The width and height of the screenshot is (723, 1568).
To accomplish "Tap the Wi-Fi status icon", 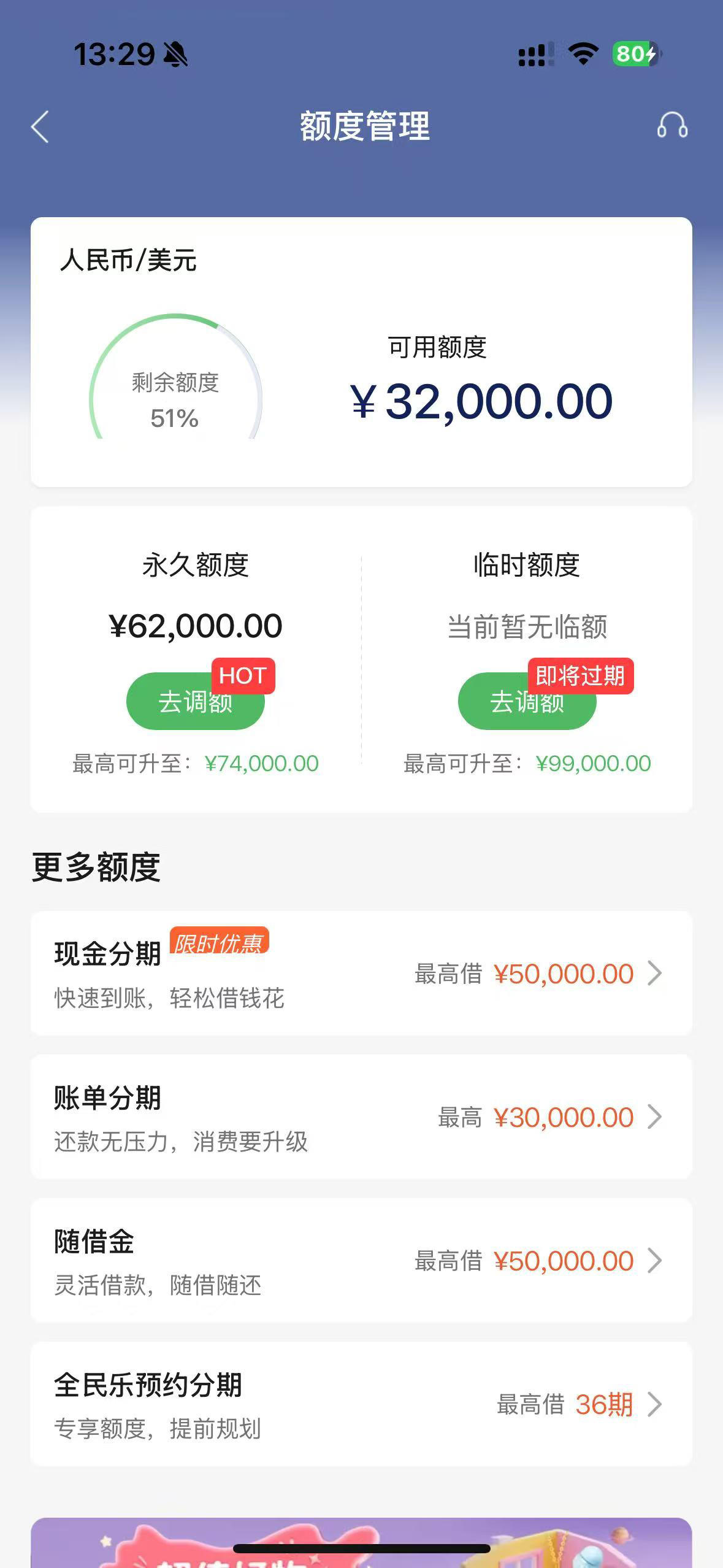I will pyautogui.click(x=583, y=54).
